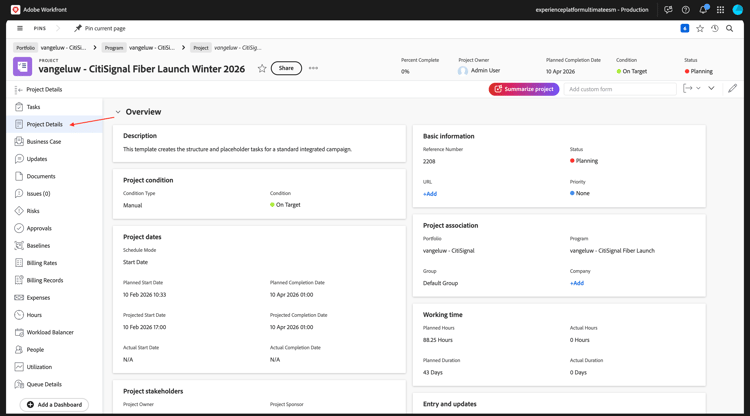Click the Add custom form field

coord(620,89)
